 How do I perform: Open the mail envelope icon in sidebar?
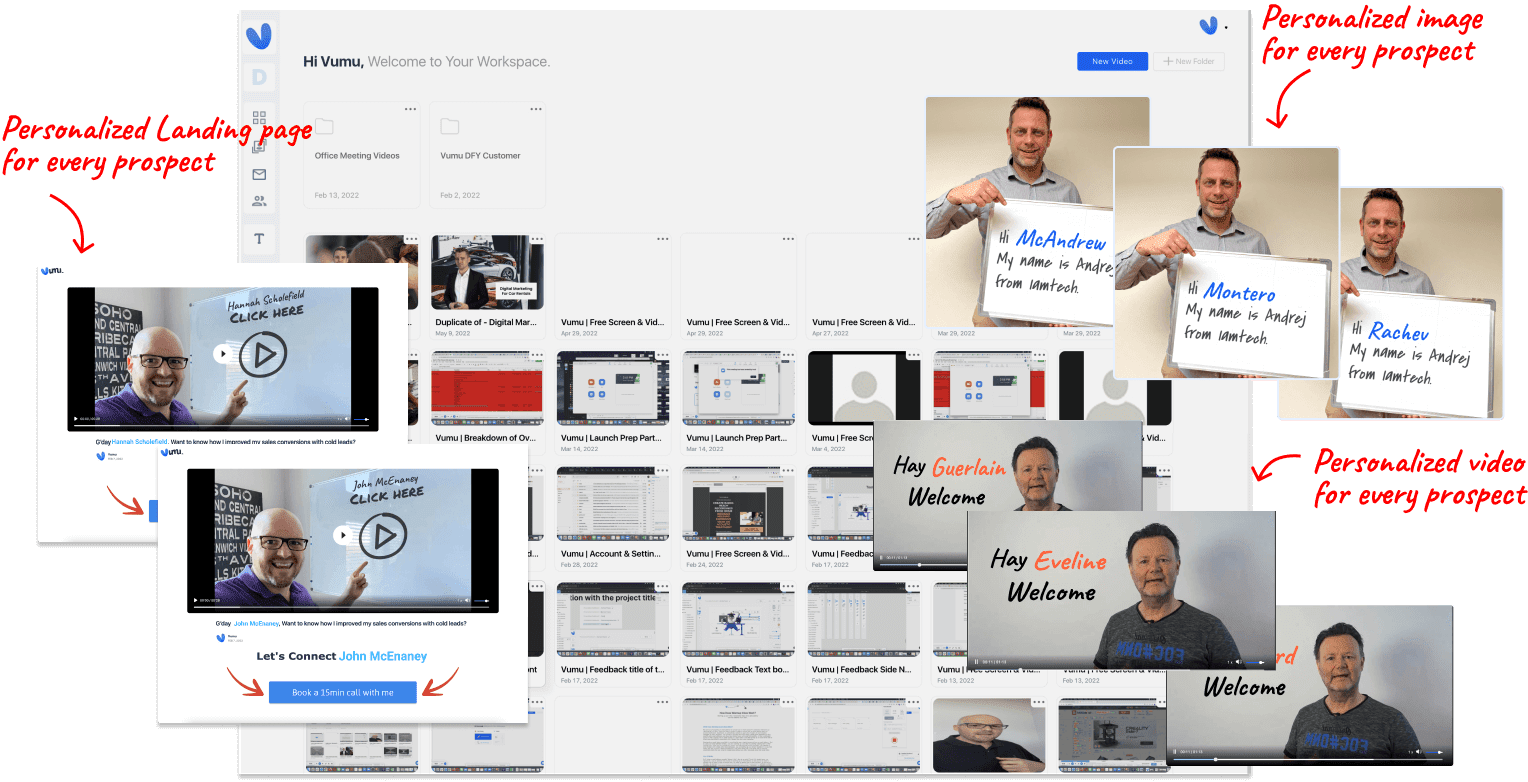260,174
